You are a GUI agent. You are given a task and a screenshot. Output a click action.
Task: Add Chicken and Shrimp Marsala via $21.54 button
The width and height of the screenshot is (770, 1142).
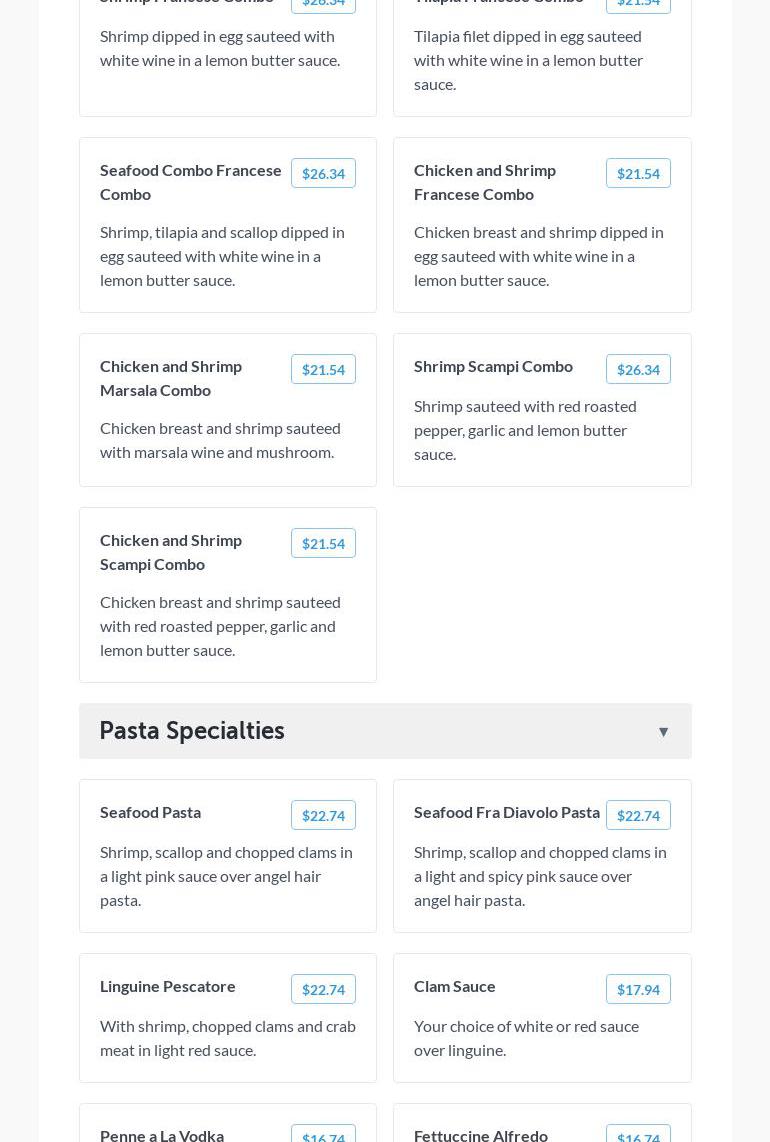point(323,370)
